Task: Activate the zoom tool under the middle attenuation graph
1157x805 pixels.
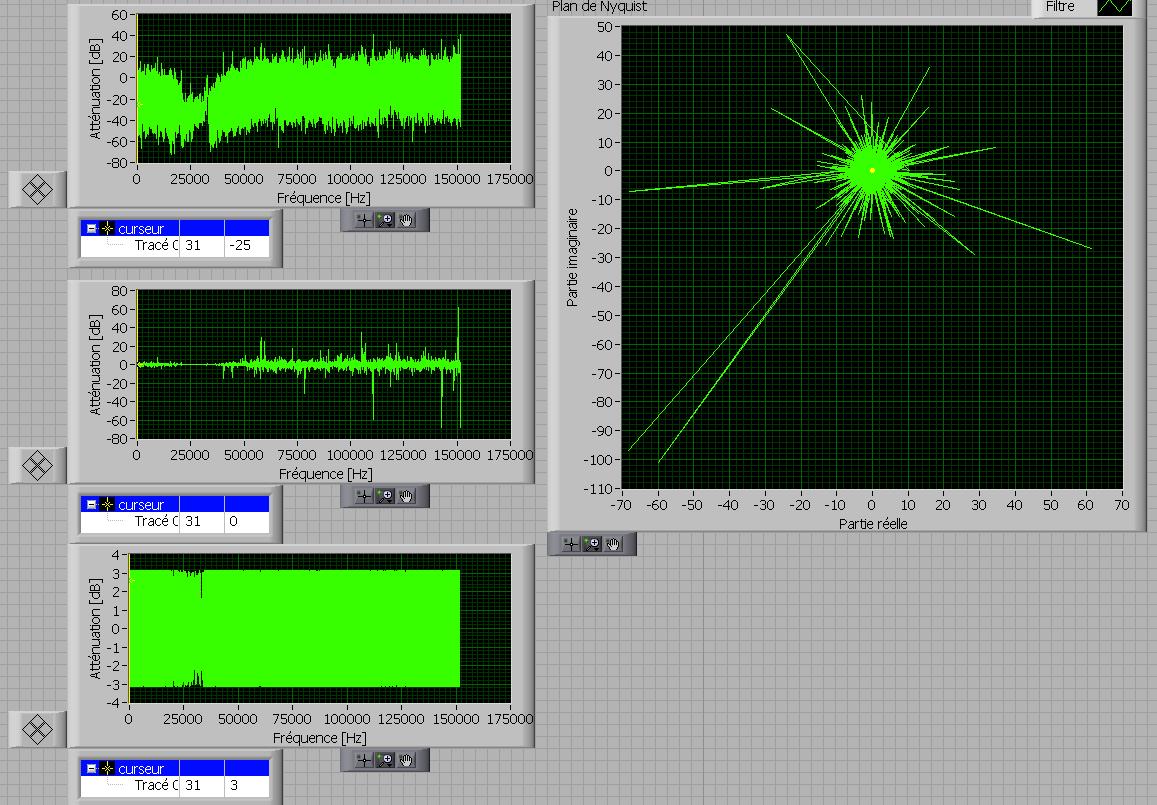Action: [x=385, y=496]
